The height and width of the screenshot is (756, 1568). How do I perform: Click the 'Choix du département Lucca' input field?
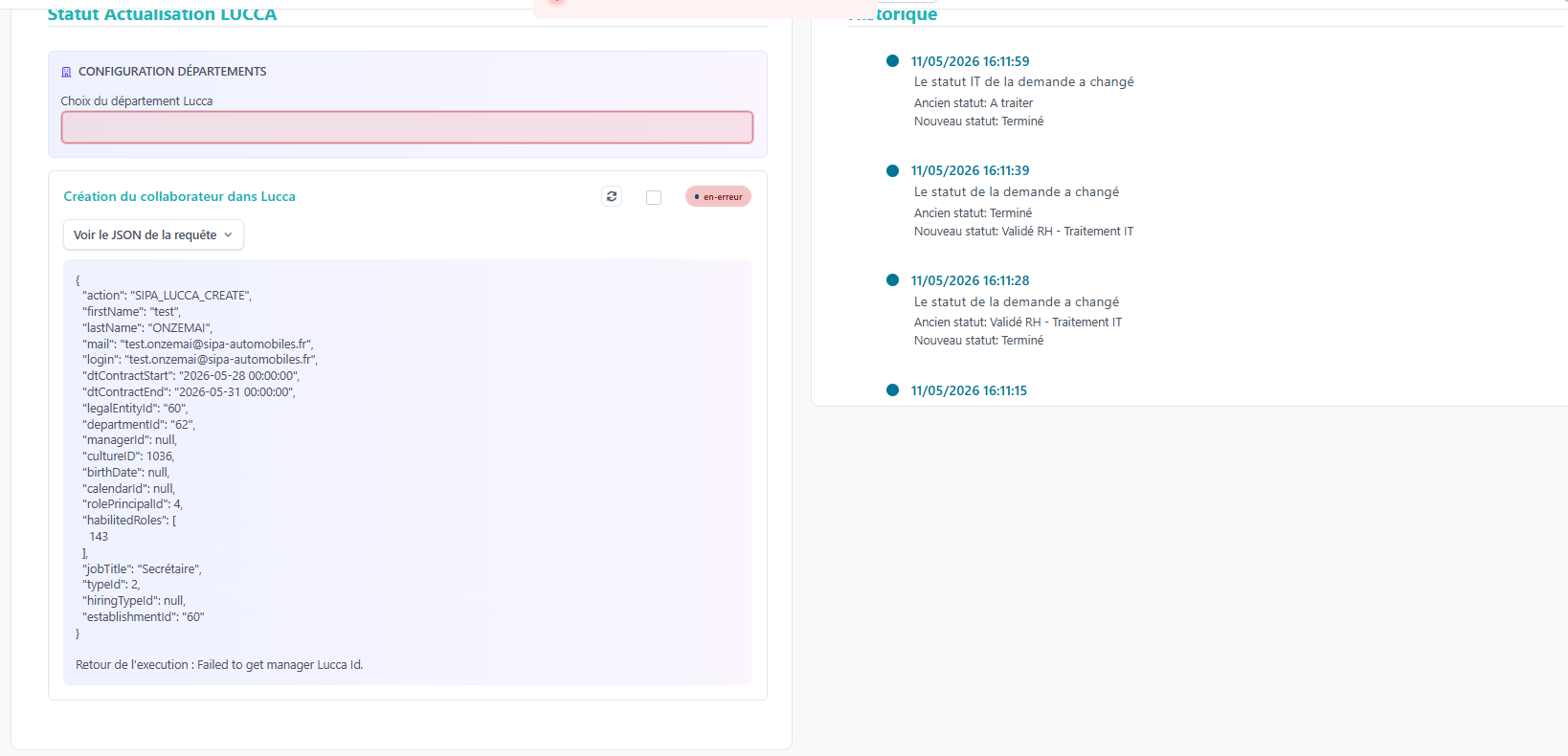coord(407,127)
